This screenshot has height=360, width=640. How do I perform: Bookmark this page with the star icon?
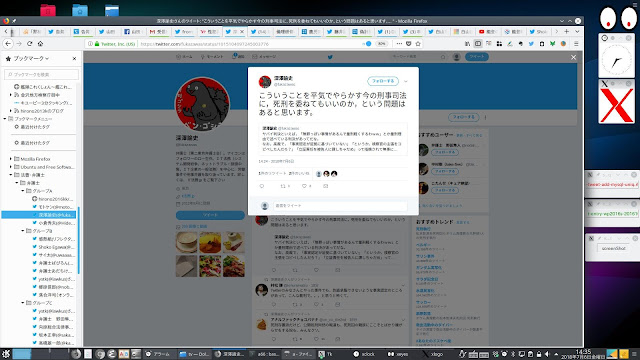pyautogui.click(x=418, y=44)
